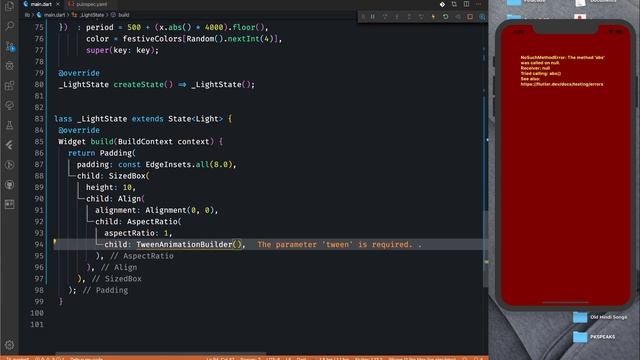Click line number 85 in the gutter

pyautogui.click(x=39, y=142)
